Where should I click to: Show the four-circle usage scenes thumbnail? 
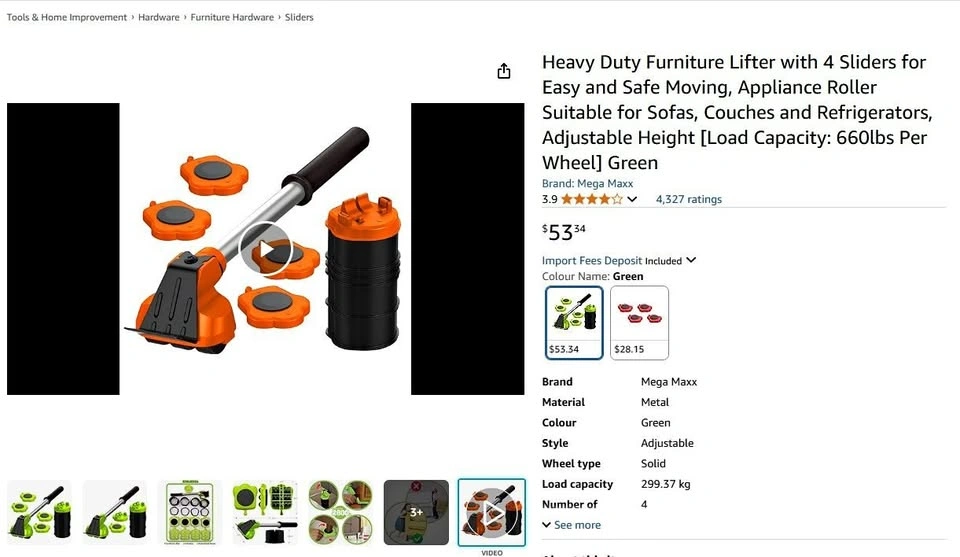coord(340,512)
